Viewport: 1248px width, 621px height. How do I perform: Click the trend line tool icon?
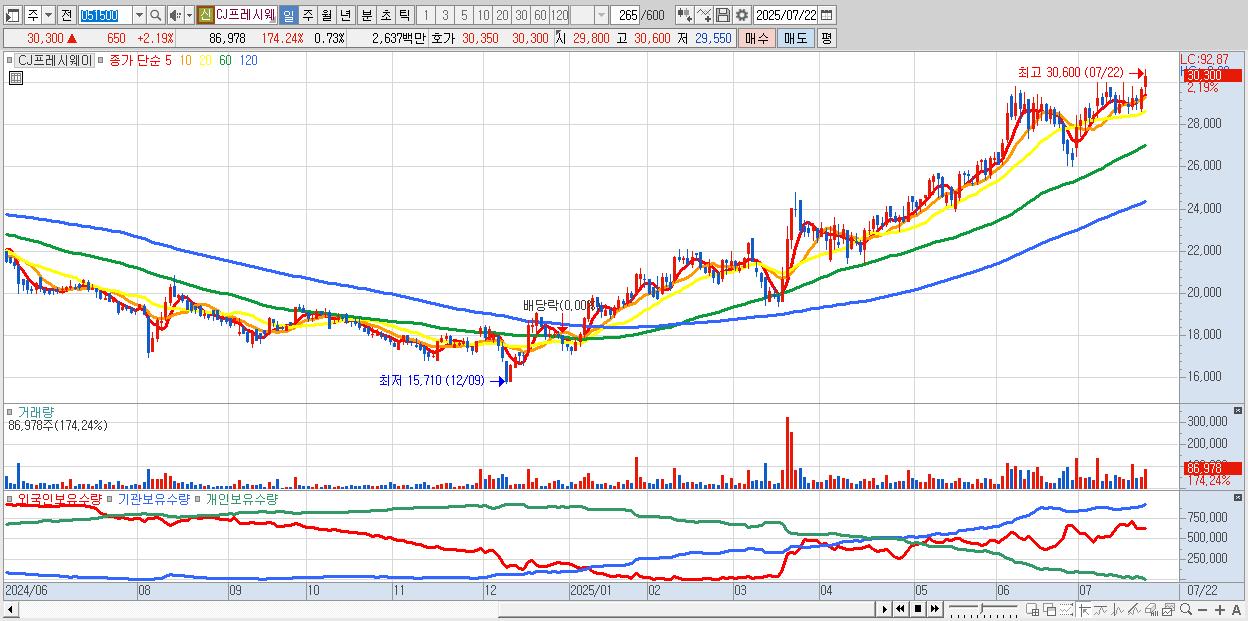(x=1101, y=610)
